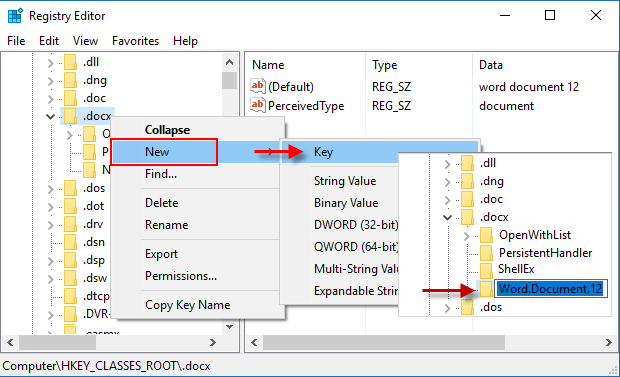Choose Collapse in the context menu
The image size is (620, 377).
point(198,130)
